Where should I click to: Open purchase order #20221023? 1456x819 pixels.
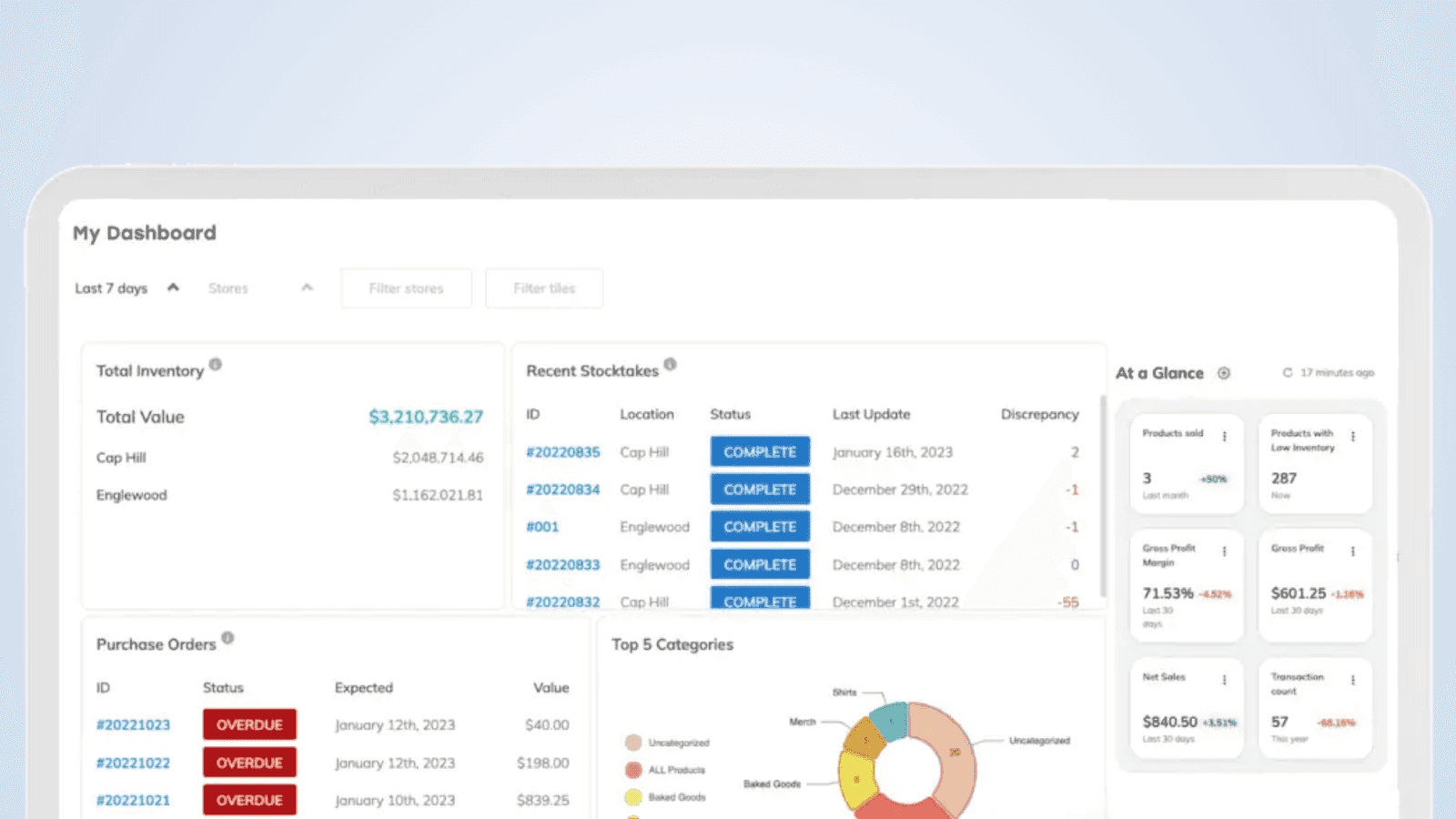click(x=134, y=724)
